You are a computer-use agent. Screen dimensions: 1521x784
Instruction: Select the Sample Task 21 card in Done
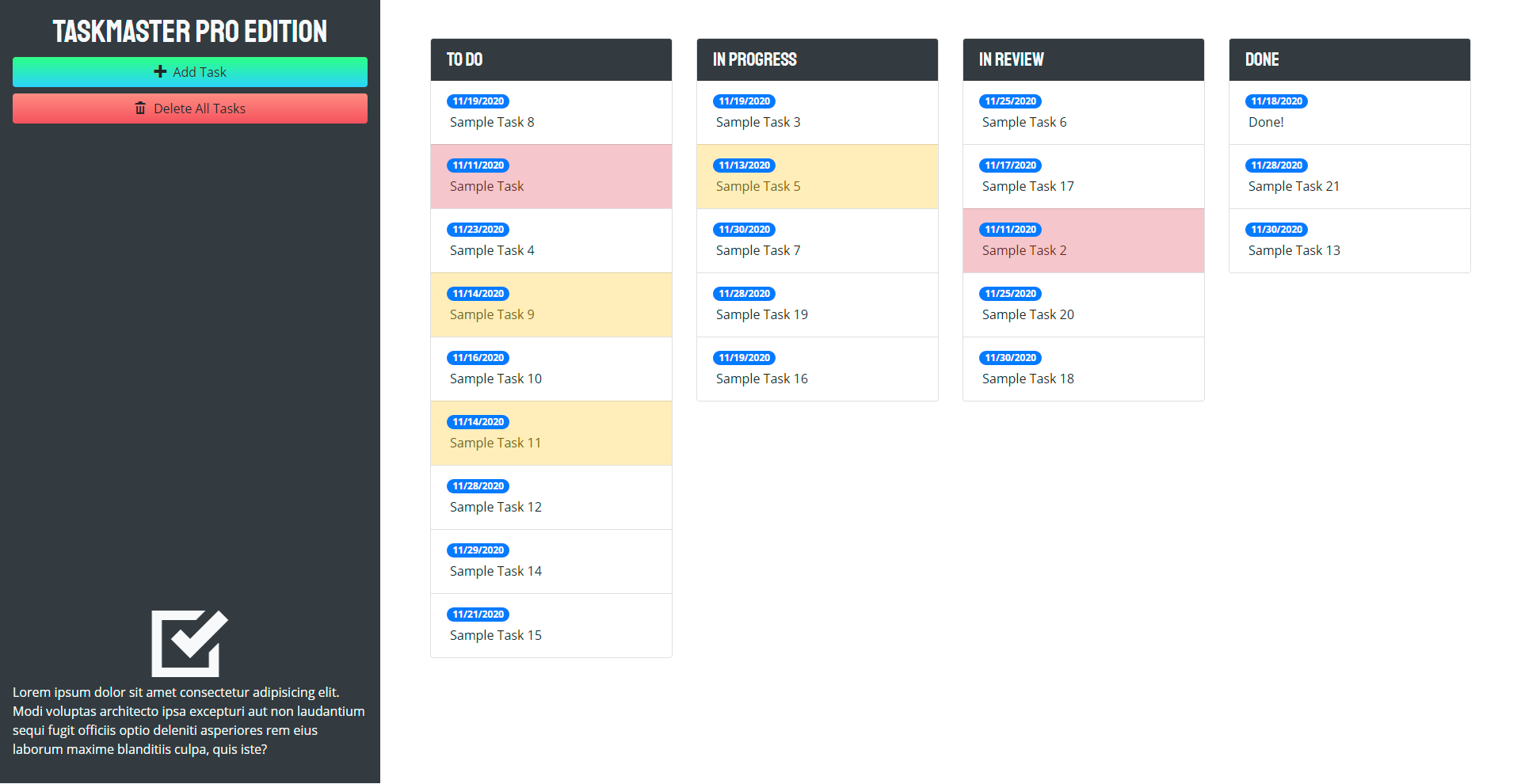point(1349,177)
